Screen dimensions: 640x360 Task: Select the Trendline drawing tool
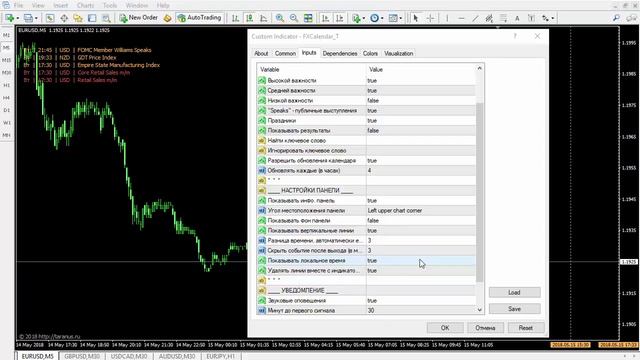click(x=475, y=18)
